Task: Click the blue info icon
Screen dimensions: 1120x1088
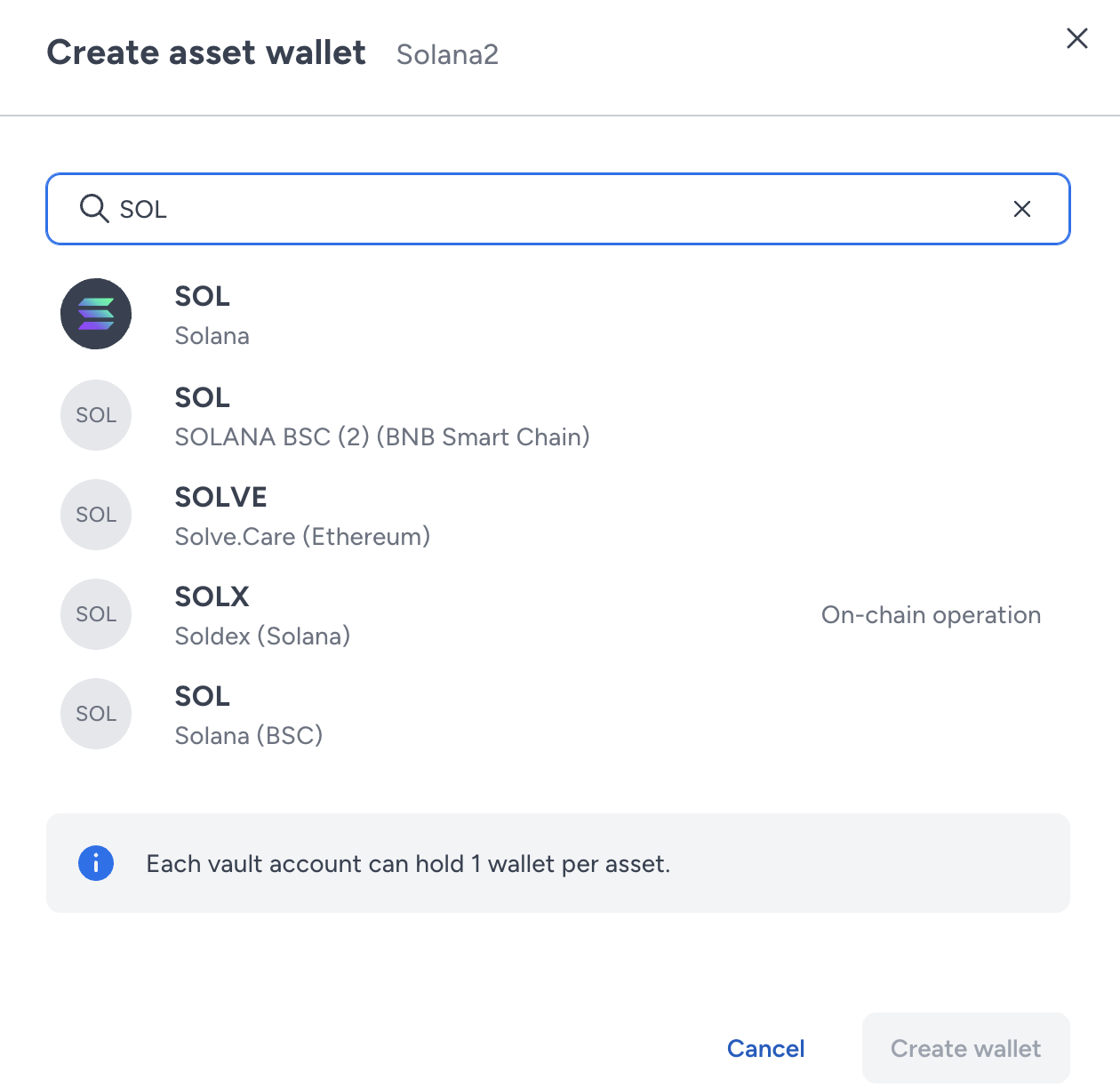Action: pyautogui.click(x=96, y=863)
